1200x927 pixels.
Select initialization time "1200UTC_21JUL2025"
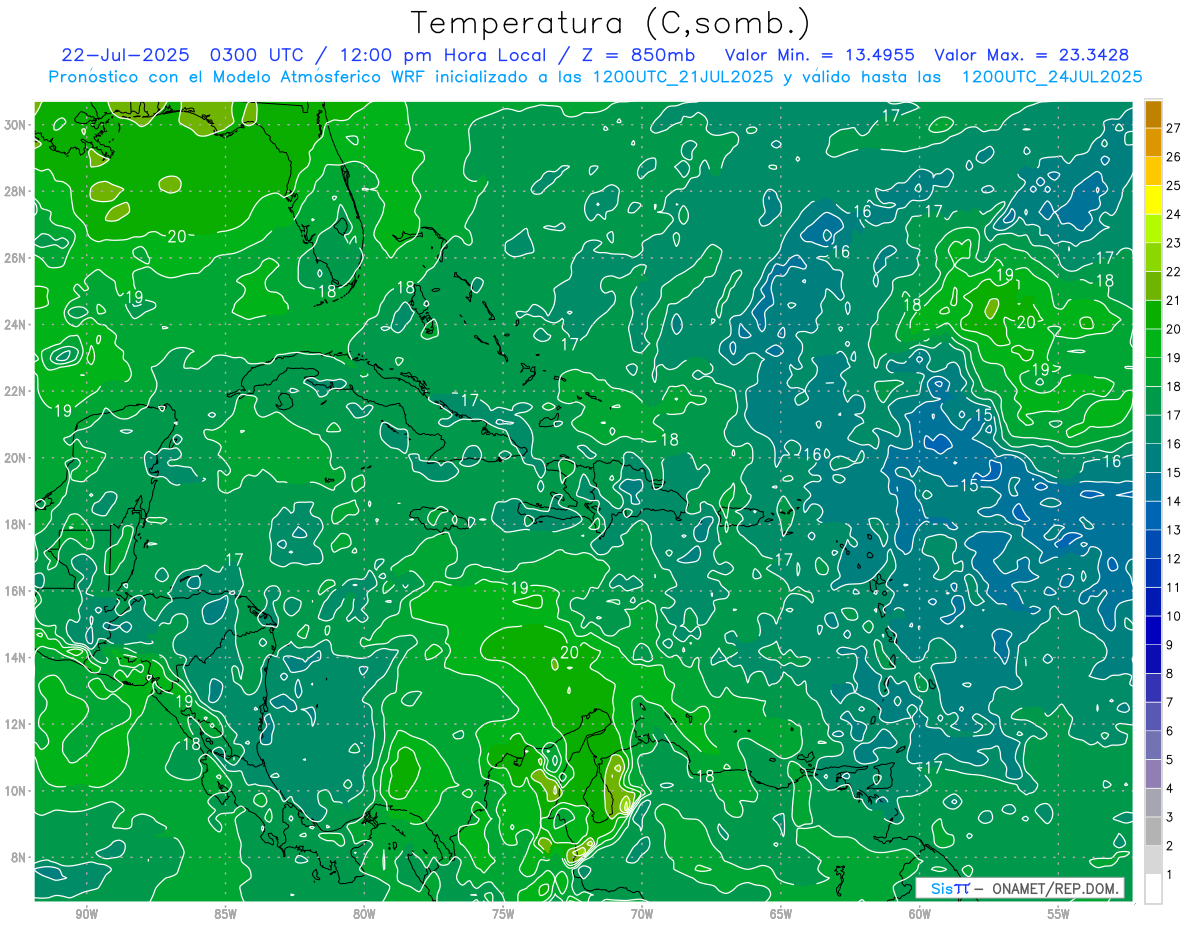pos(683,77)
